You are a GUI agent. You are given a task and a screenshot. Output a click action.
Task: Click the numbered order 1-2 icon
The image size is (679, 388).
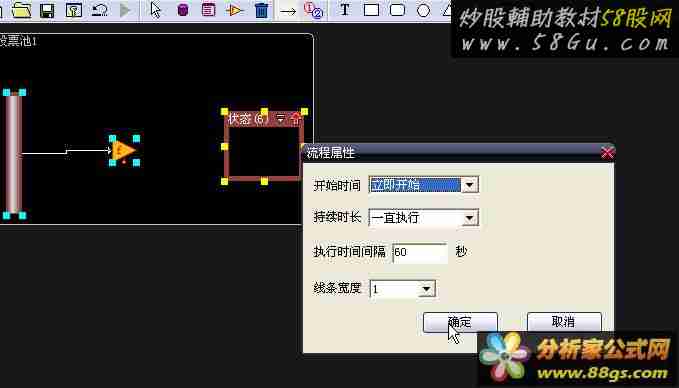tap(313, 10)
